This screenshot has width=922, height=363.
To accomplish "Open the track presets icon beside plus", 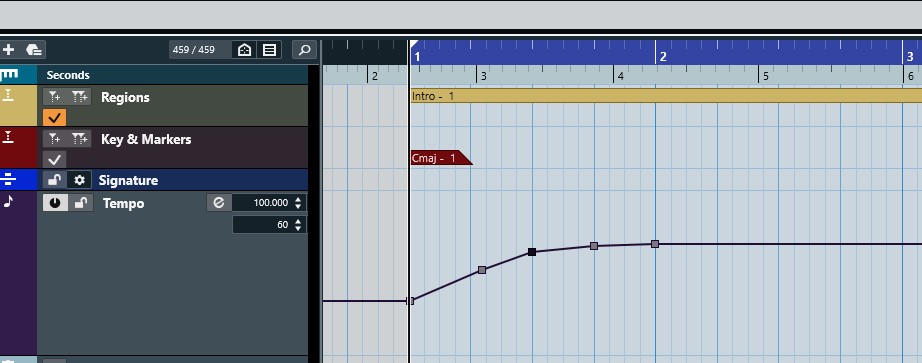I will 34,50.
